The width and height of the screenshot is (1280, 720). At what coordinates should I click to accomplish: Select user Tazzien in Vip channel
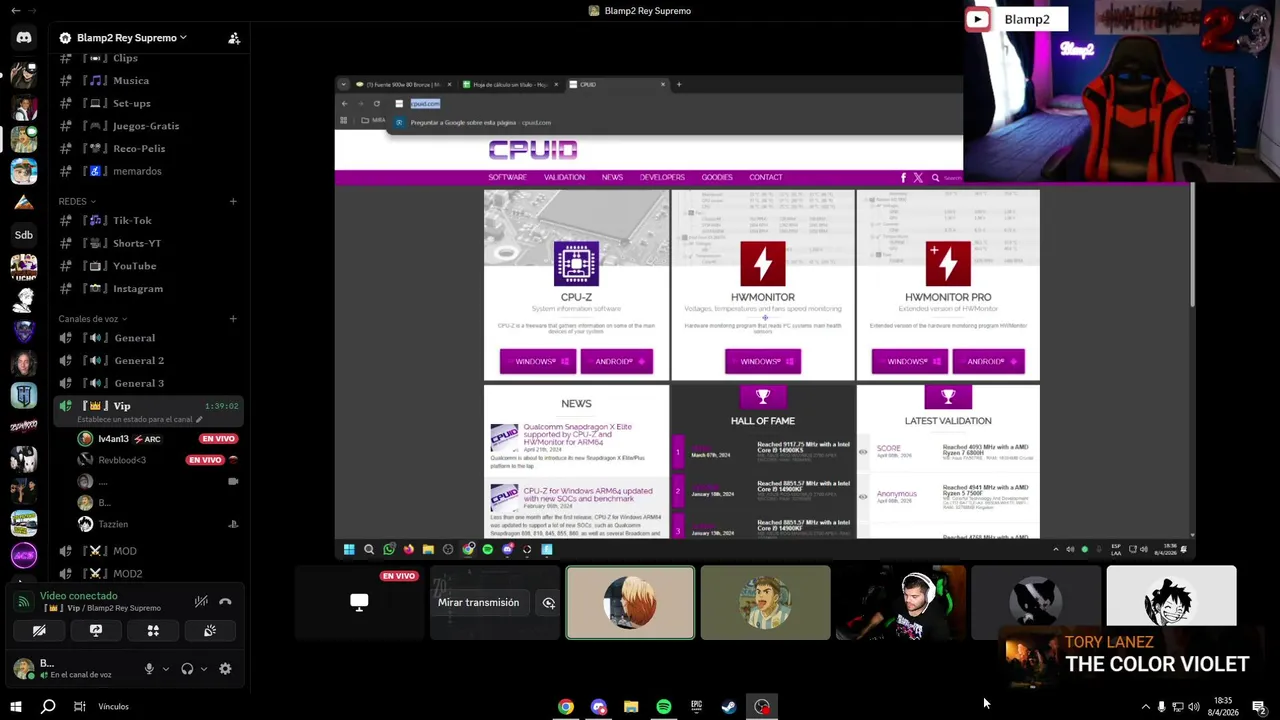[113, 524]
